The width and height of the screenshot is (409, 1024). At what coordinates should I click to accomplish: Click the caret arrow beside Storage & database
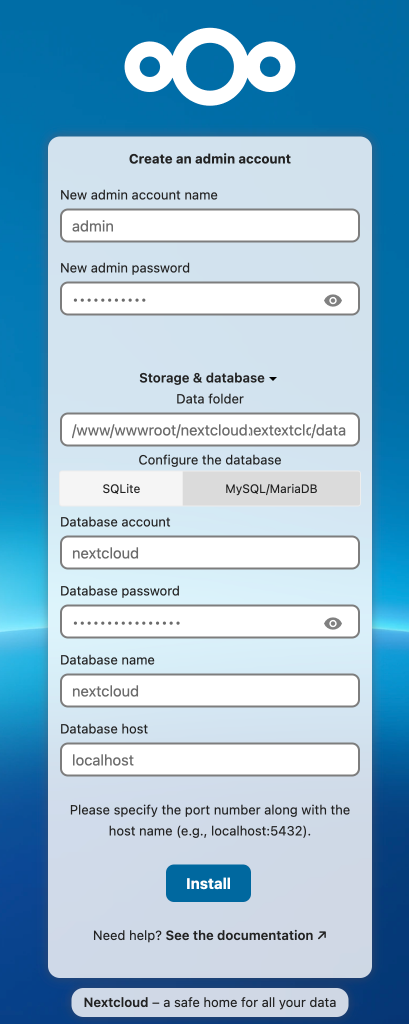click(273, 379)
